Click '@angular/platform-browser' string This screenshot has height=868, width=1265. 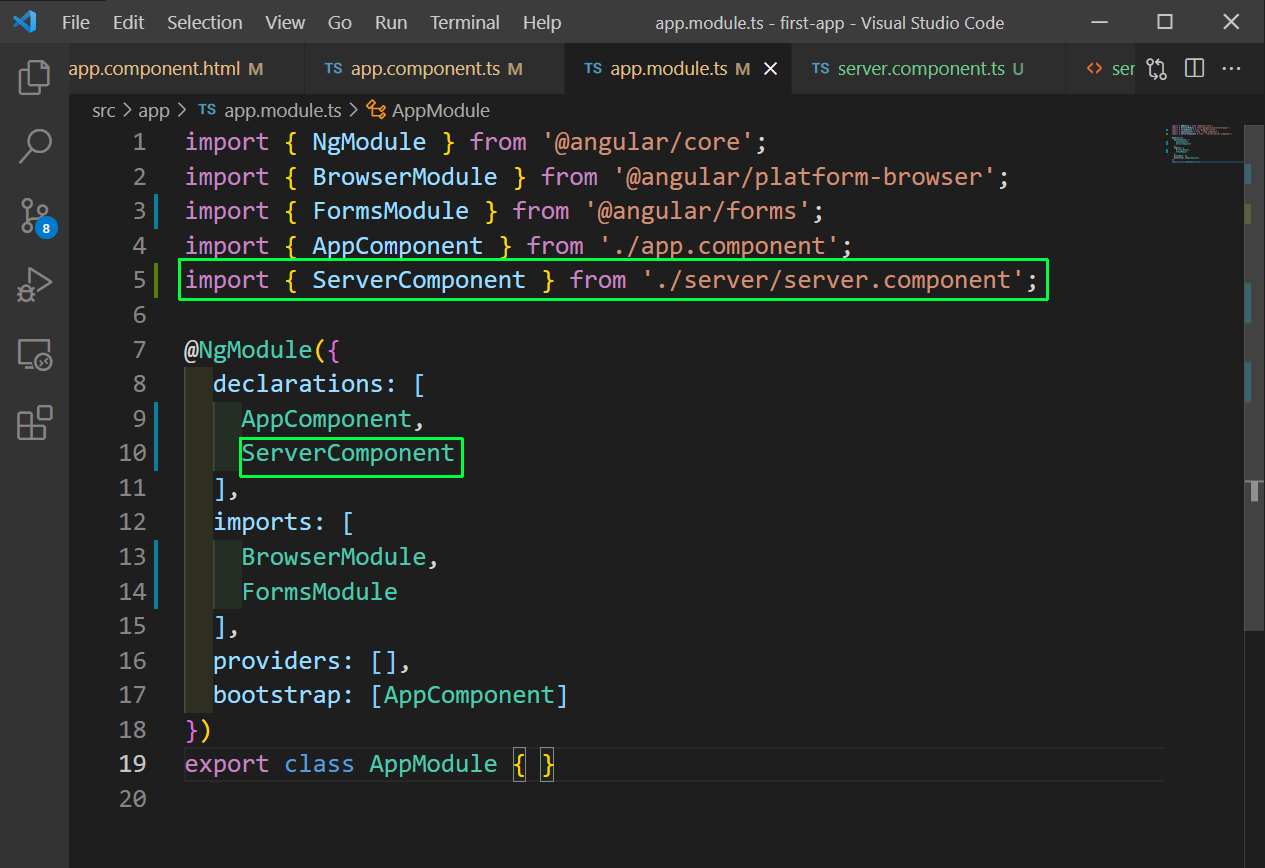point(805,177)
